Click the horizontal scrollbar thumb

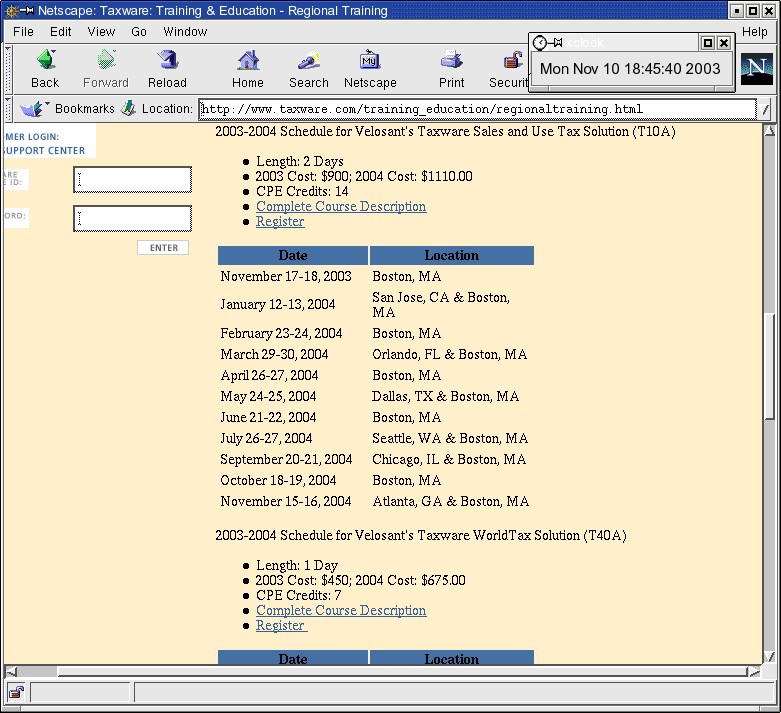click(x=403, y=672)
